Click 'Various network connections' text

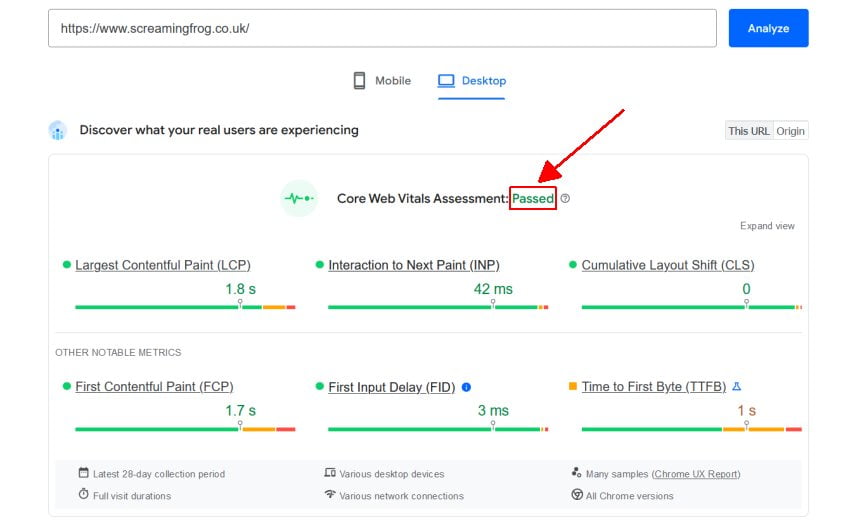tap(402, 496)
